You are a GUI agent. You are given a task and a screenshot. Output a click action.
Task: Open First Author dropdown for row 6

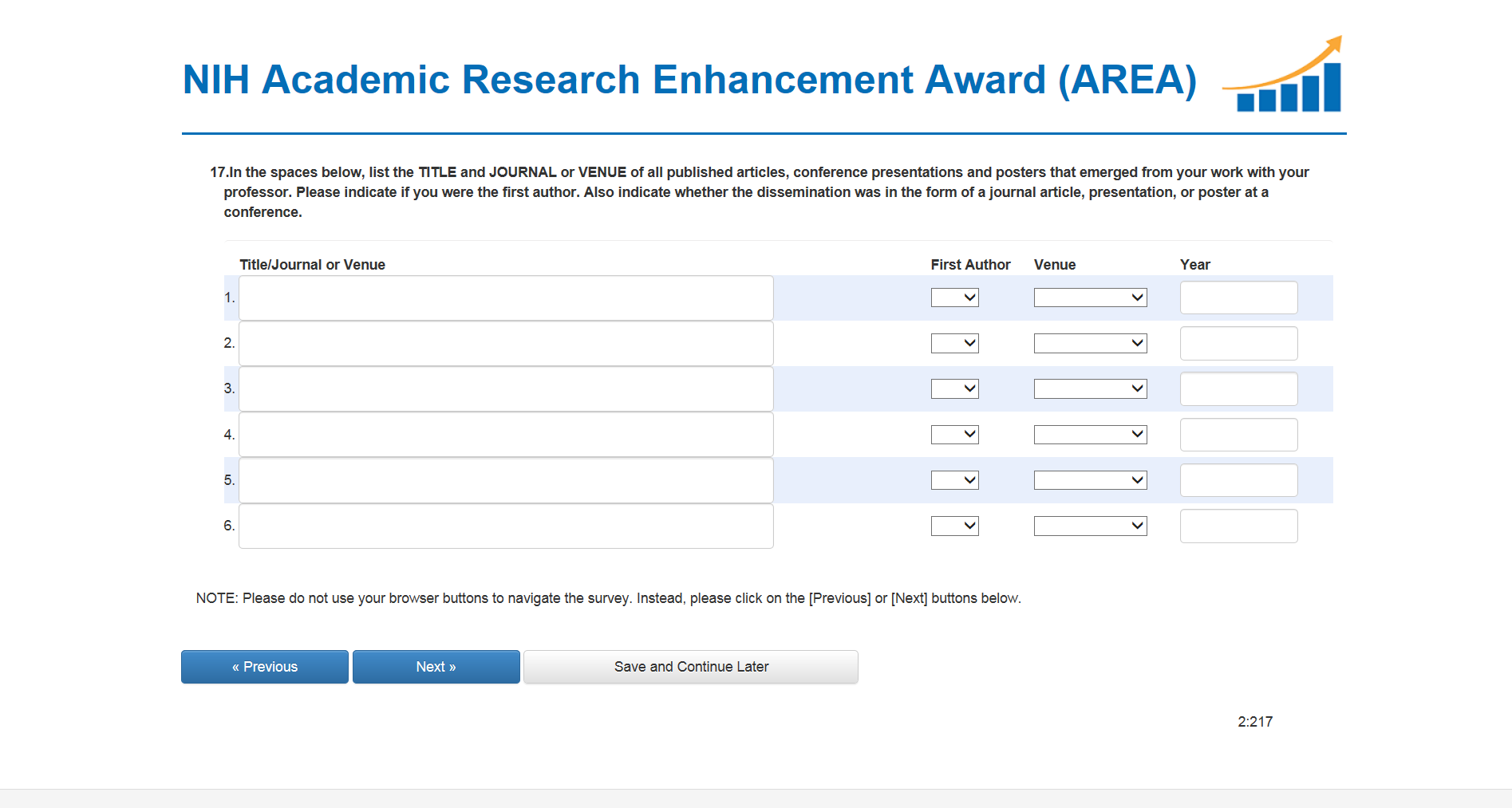pos(954,526)
